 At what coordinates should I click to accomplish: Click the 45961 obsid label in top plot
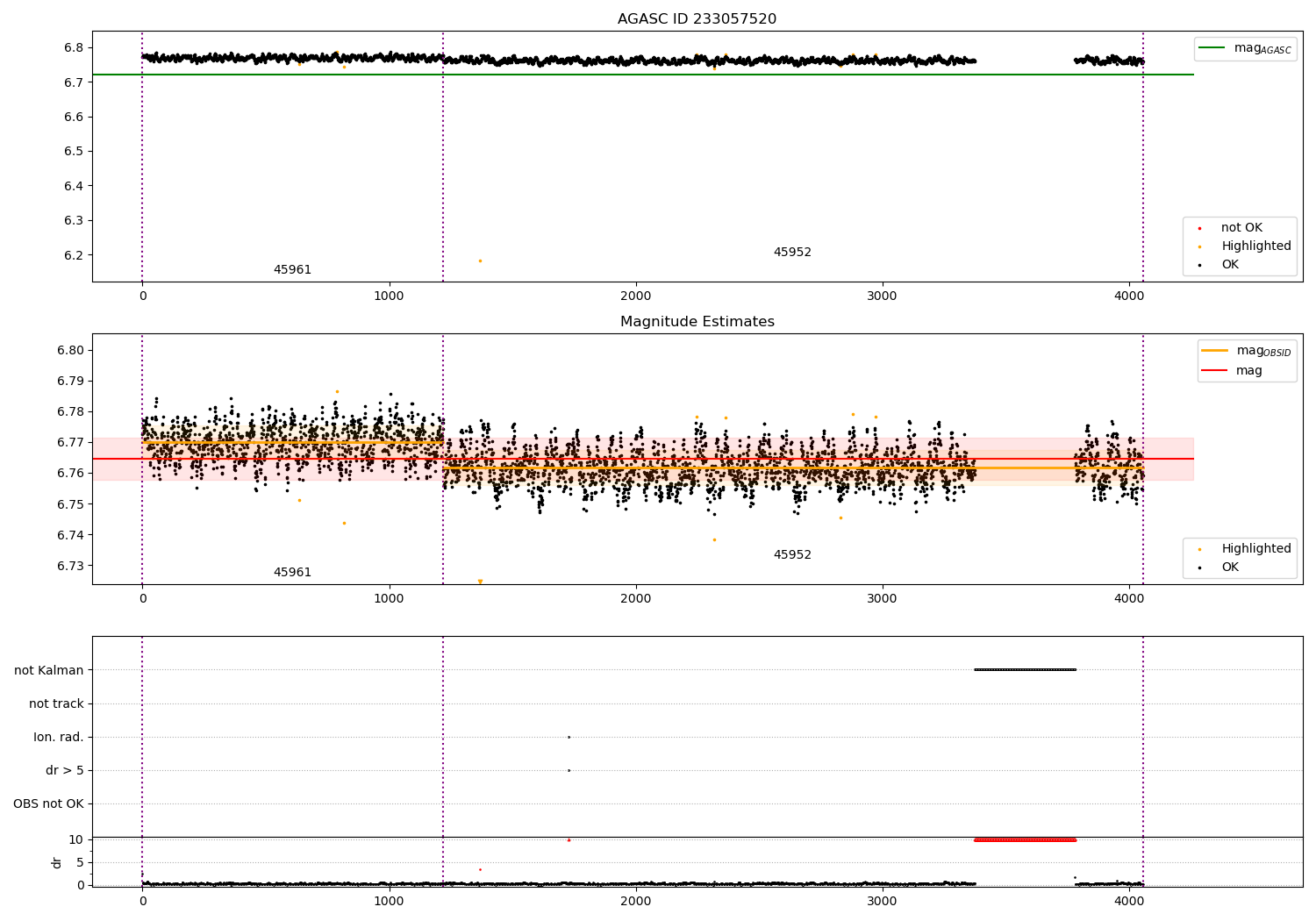coord(292,270)
